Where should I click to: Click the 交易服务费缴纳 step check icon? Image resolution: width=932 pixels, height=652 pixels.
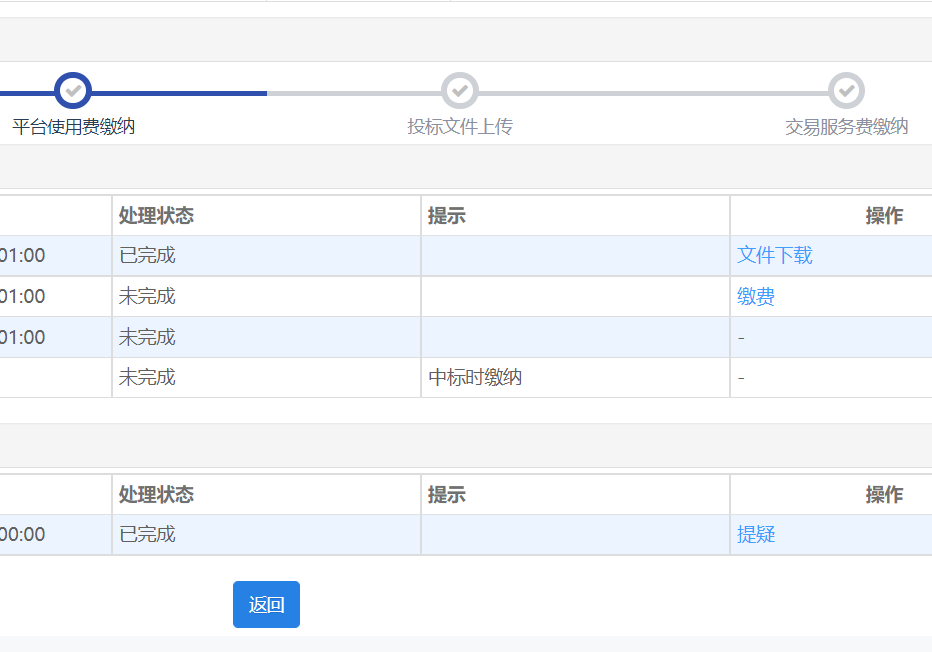tap(846, 91)
